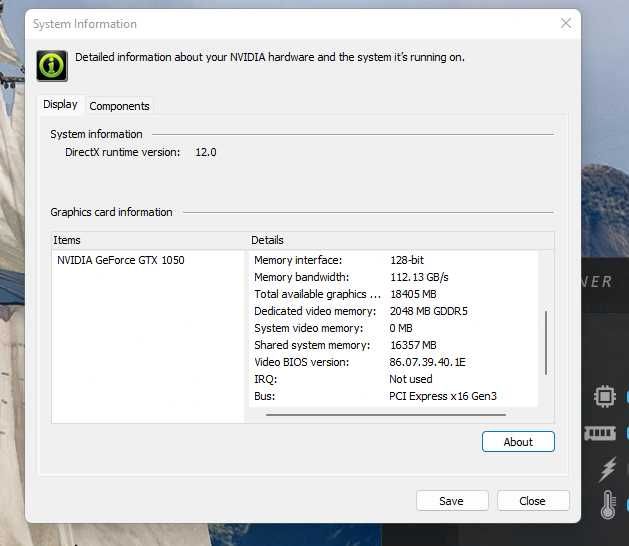Click the 128-bit value
The height and width of the screenshot is (546, 629).
tap(407, 260)
